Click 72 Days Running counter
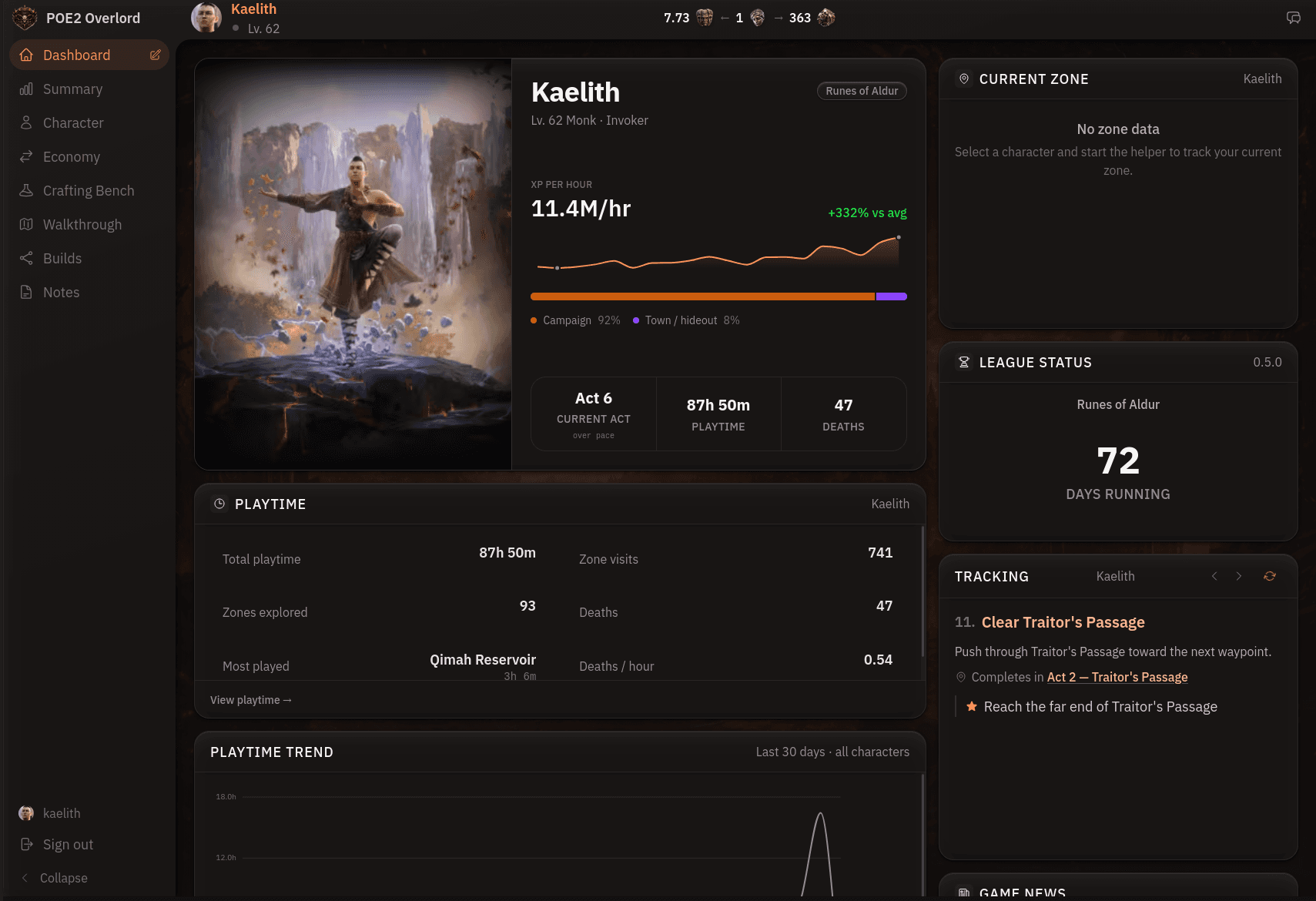 click(1118, 473)
